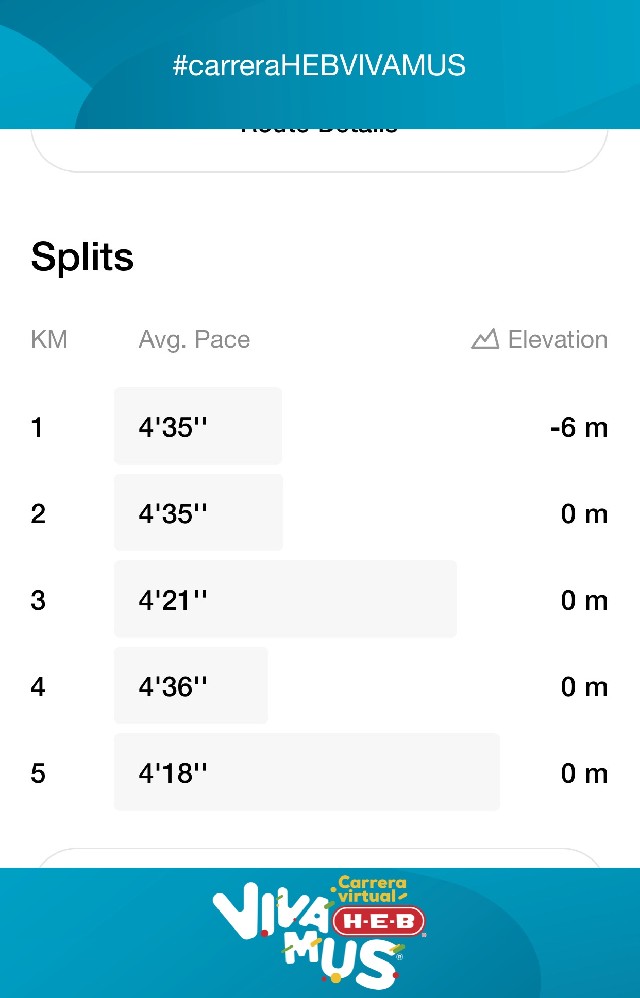640x998 pixels.
Task: Tap the 4'18'' pace bar for kilometer 5
Action: (306, 773)
